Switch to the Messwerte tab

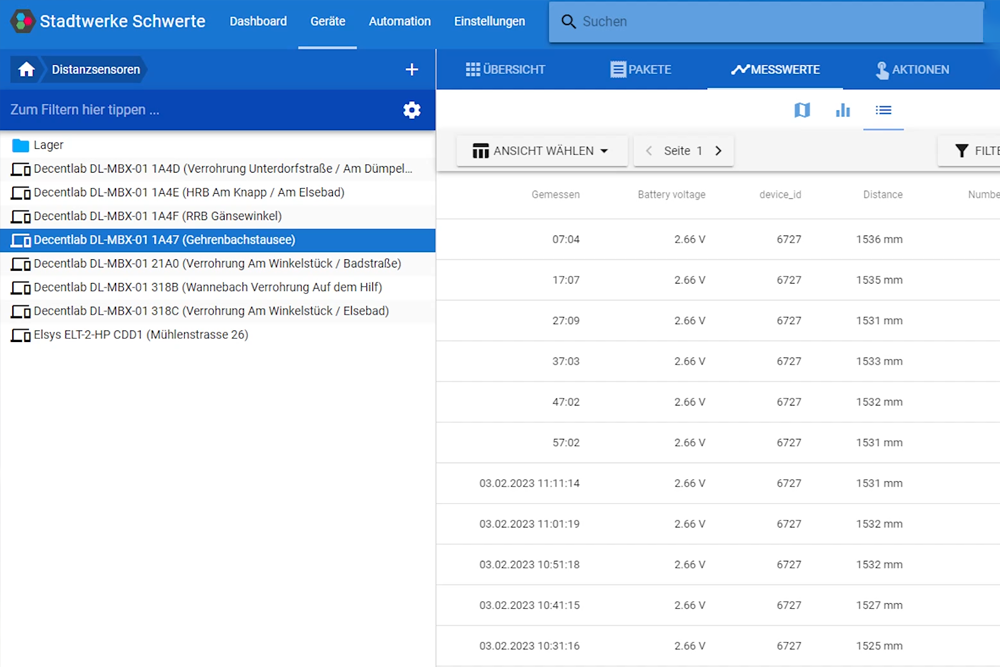(776, 70)
